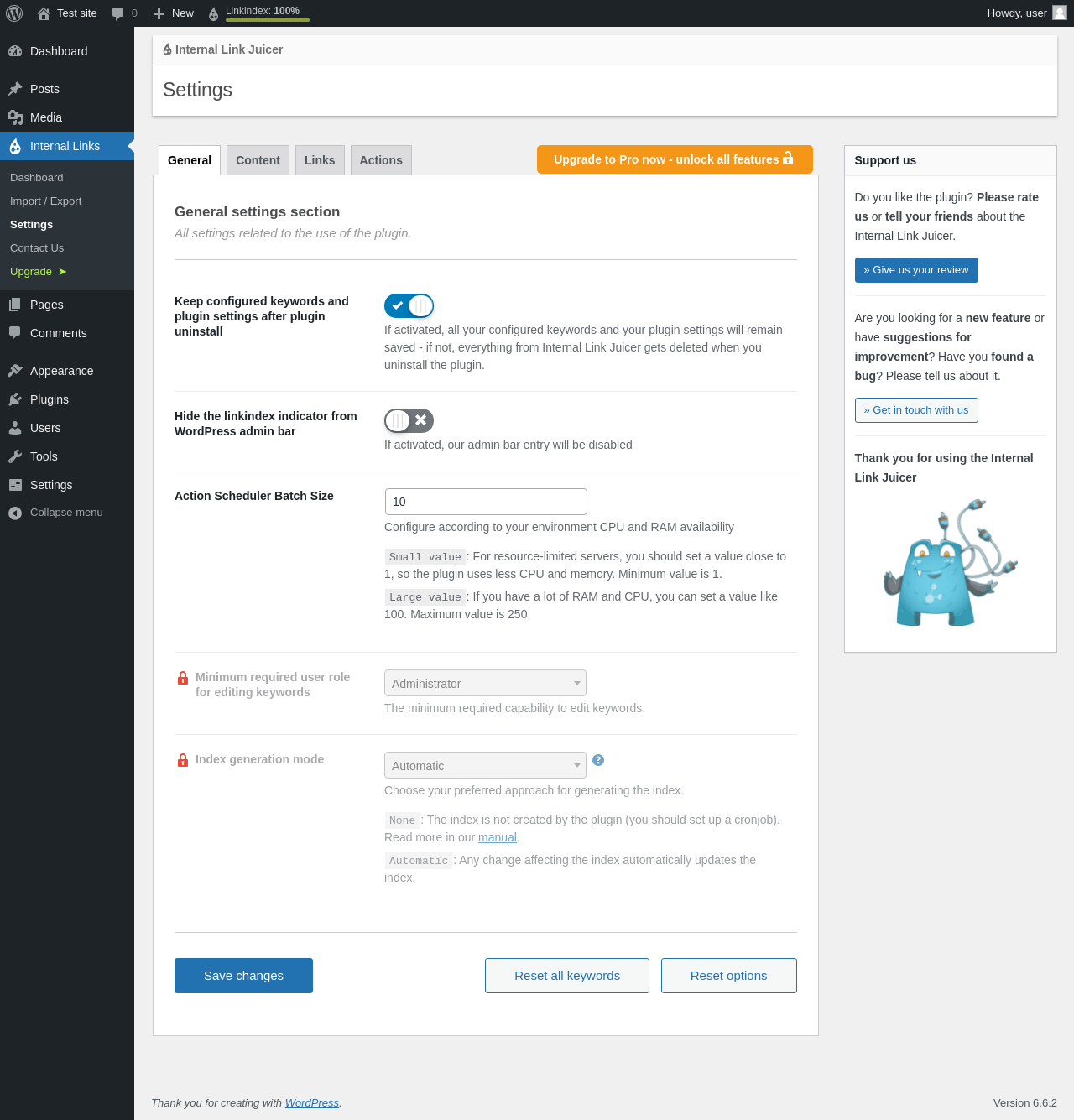The width and height of the screenshot is (1074, 1120).
Task: Click the blue Internal Link Juicer mascot image
Action: point(951,562)
